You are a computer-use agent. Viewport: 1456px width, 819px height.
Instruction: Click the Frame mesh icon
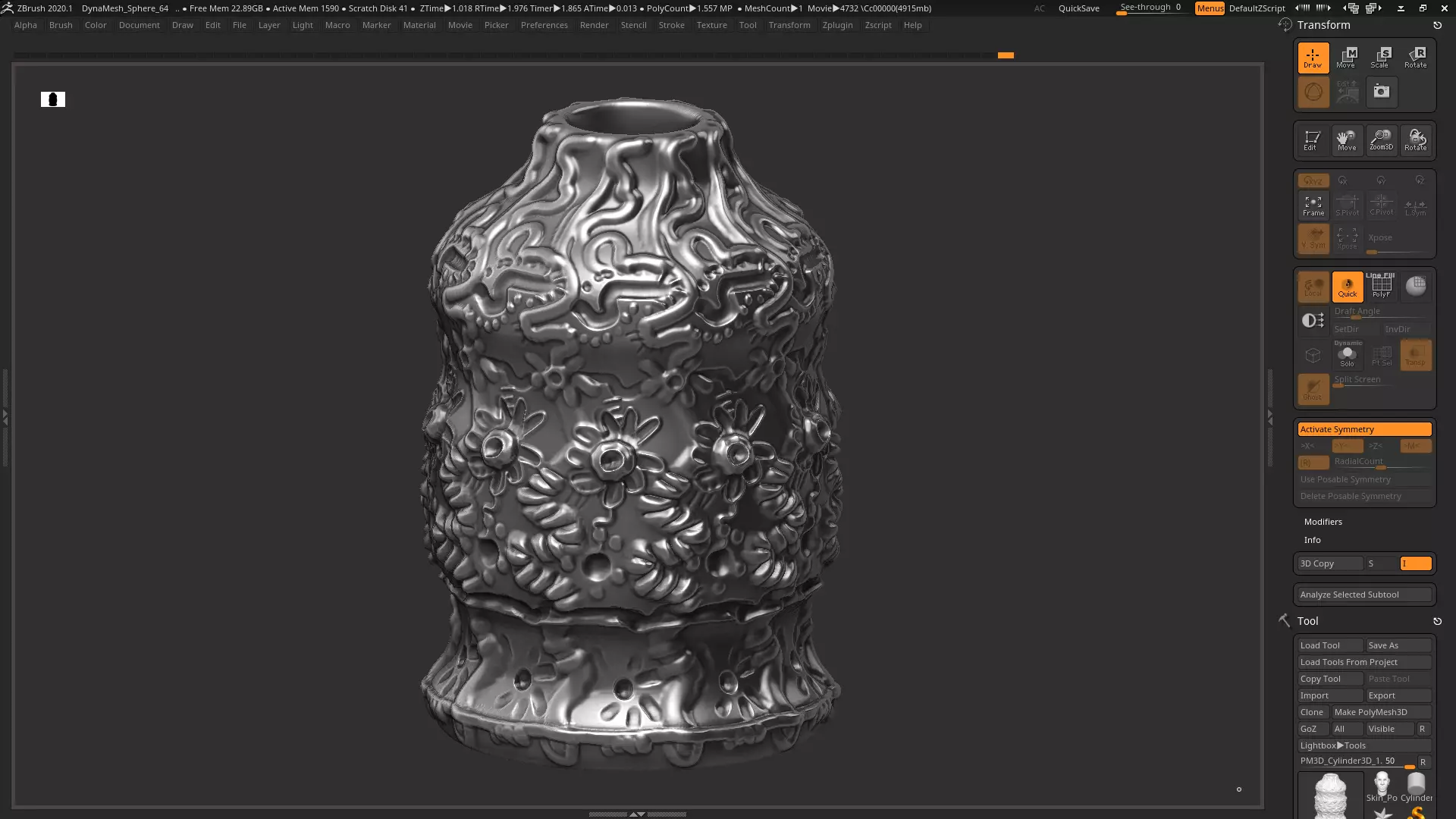1313,205
